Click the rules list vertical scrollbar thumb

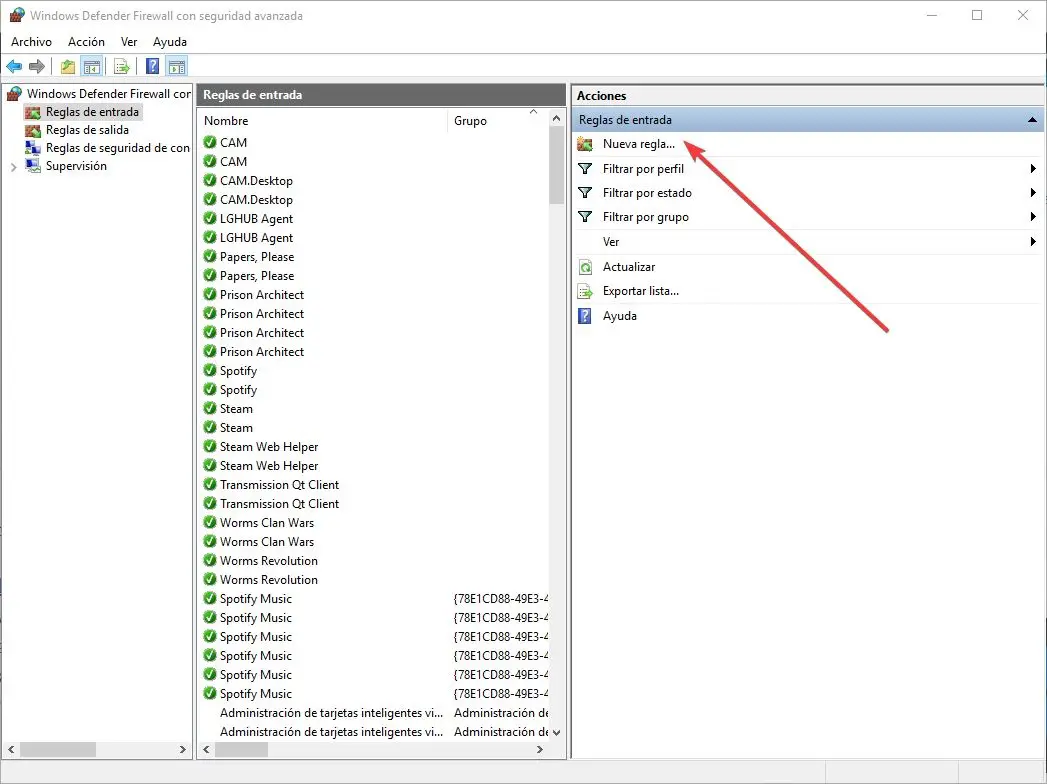557,165
